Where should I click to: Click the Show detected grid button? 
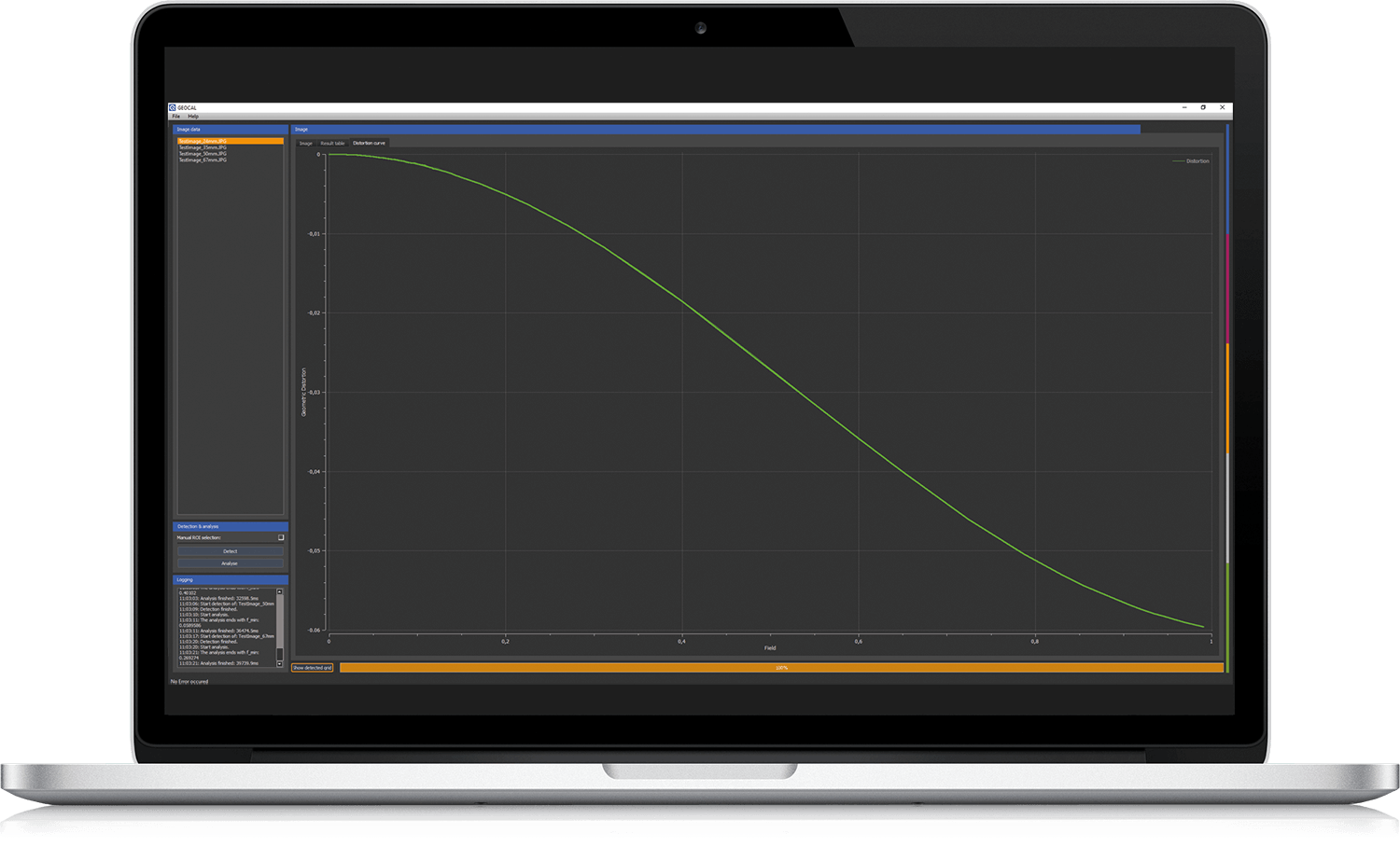[313, 668]
